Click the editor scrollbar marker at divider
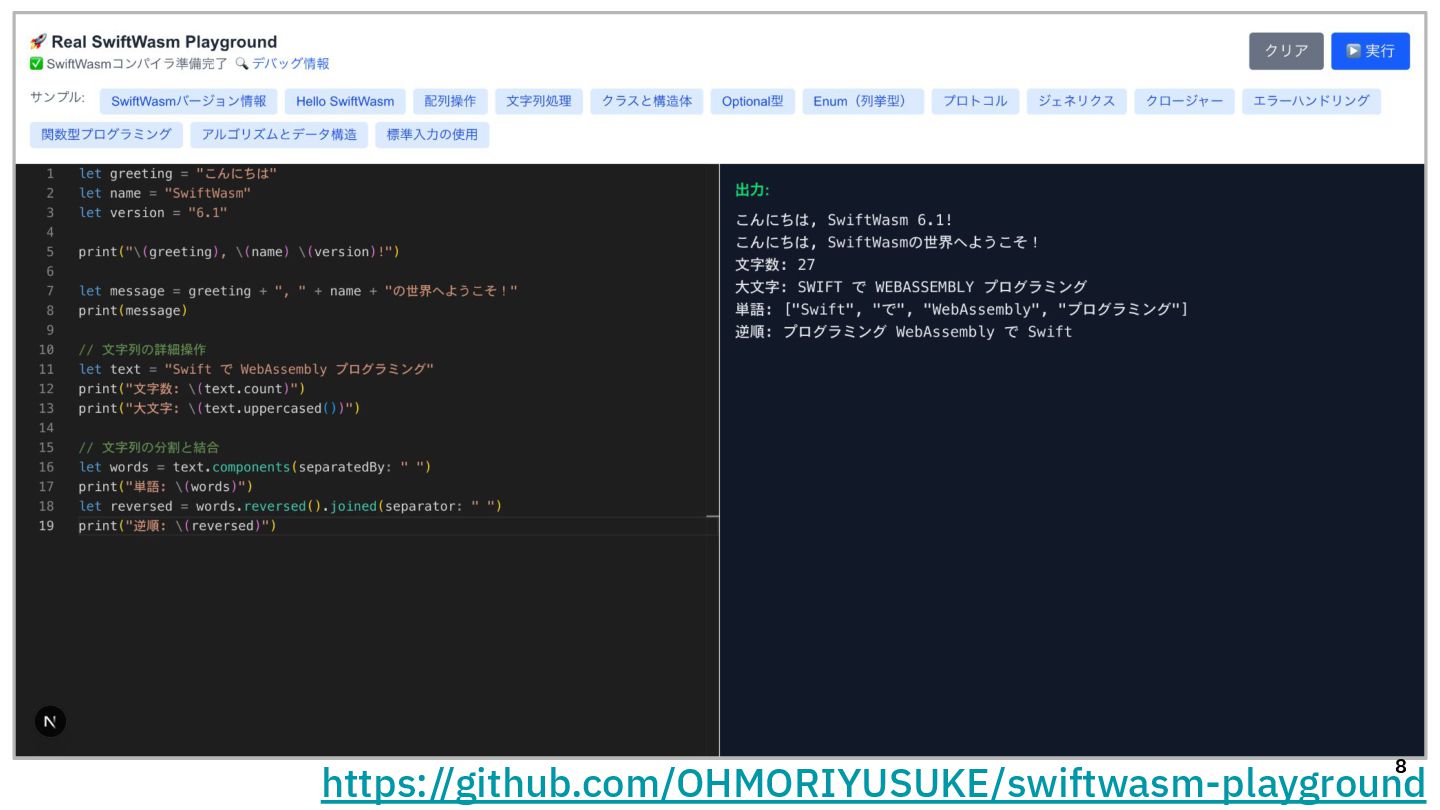This screenshot has height=810, width=1440. coord(712,516)
